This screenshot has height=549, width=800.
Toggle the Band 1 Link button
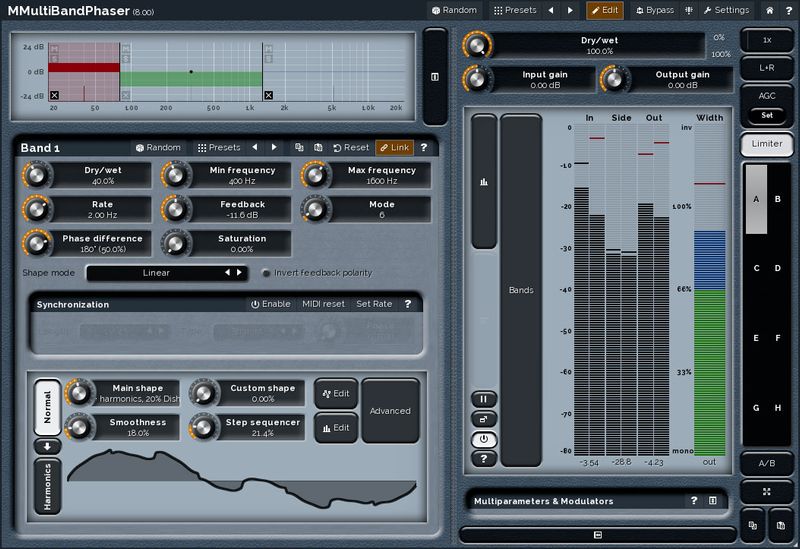394,147
